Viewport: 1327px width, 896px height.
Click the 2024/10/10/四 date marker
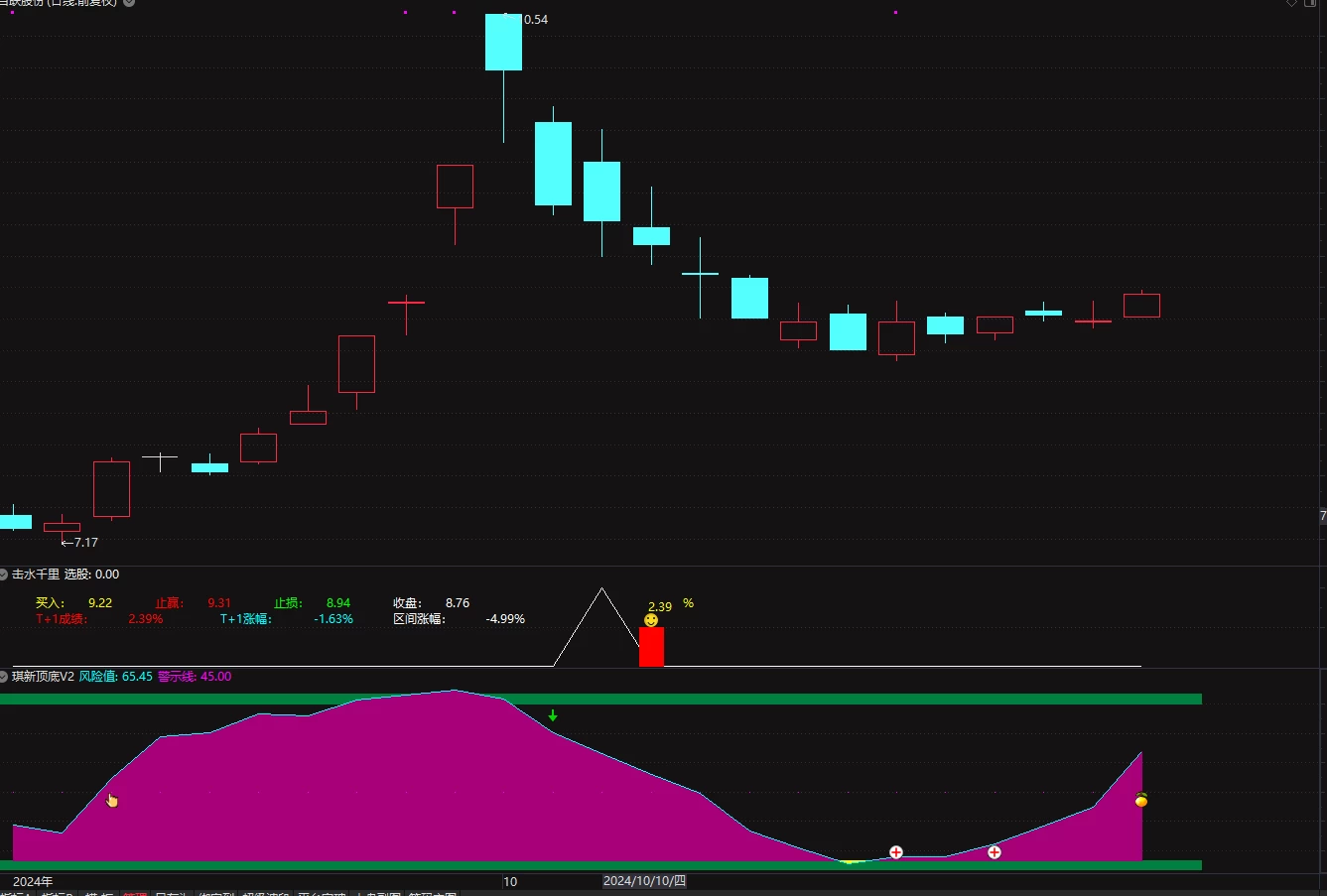point(645,881)
